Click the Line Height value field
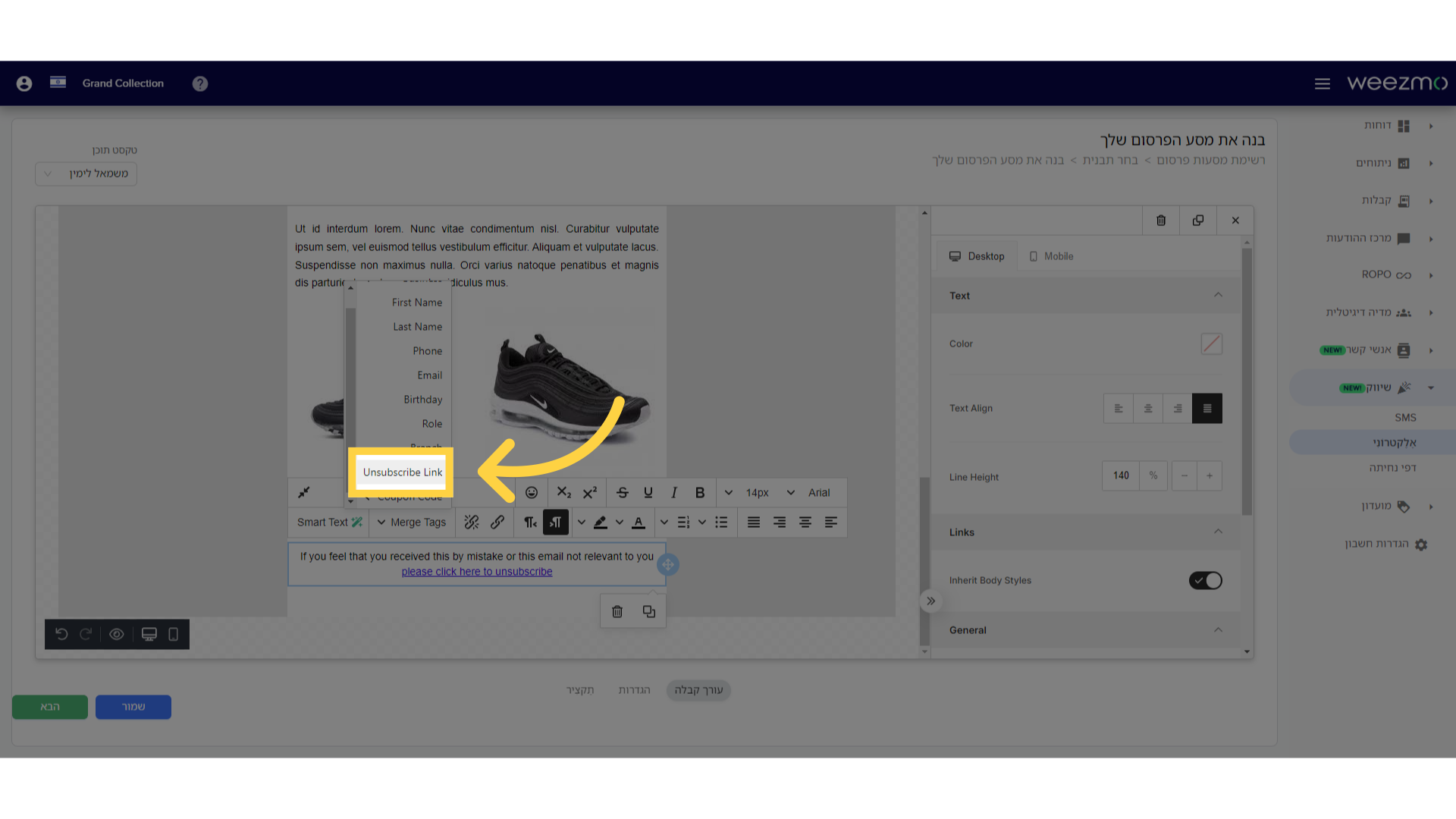The image size is (1456, 819). click(1121, 475)
